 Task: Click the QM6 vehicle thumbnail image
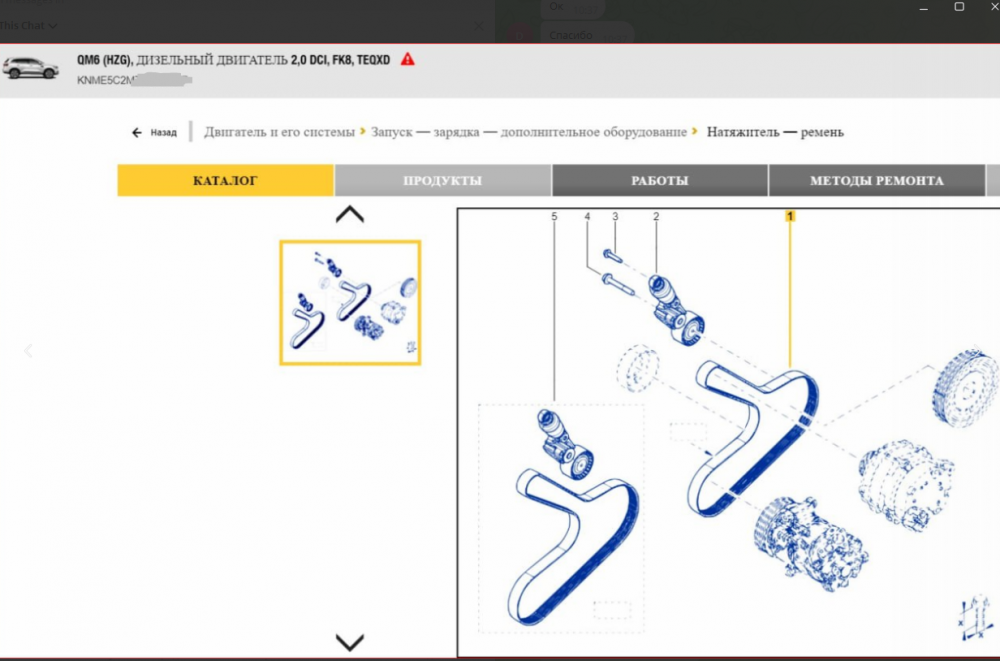pyautogui.click(x=31, y=68)
